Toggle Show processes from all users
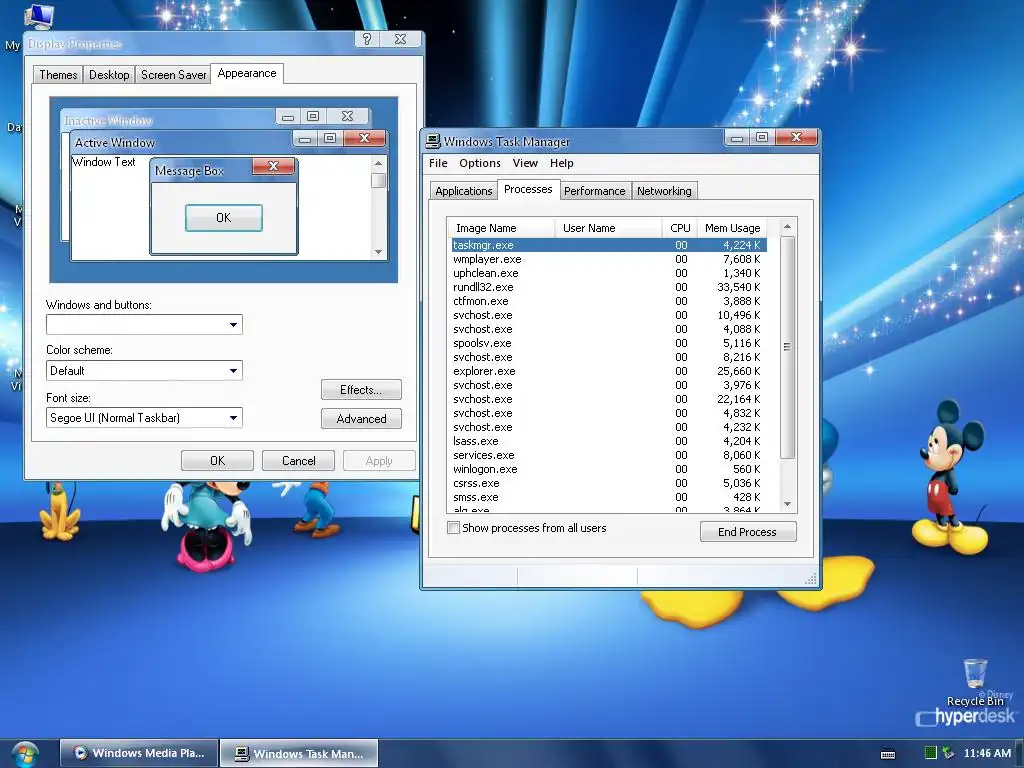Screen dimensions: 1024x768 453,528
